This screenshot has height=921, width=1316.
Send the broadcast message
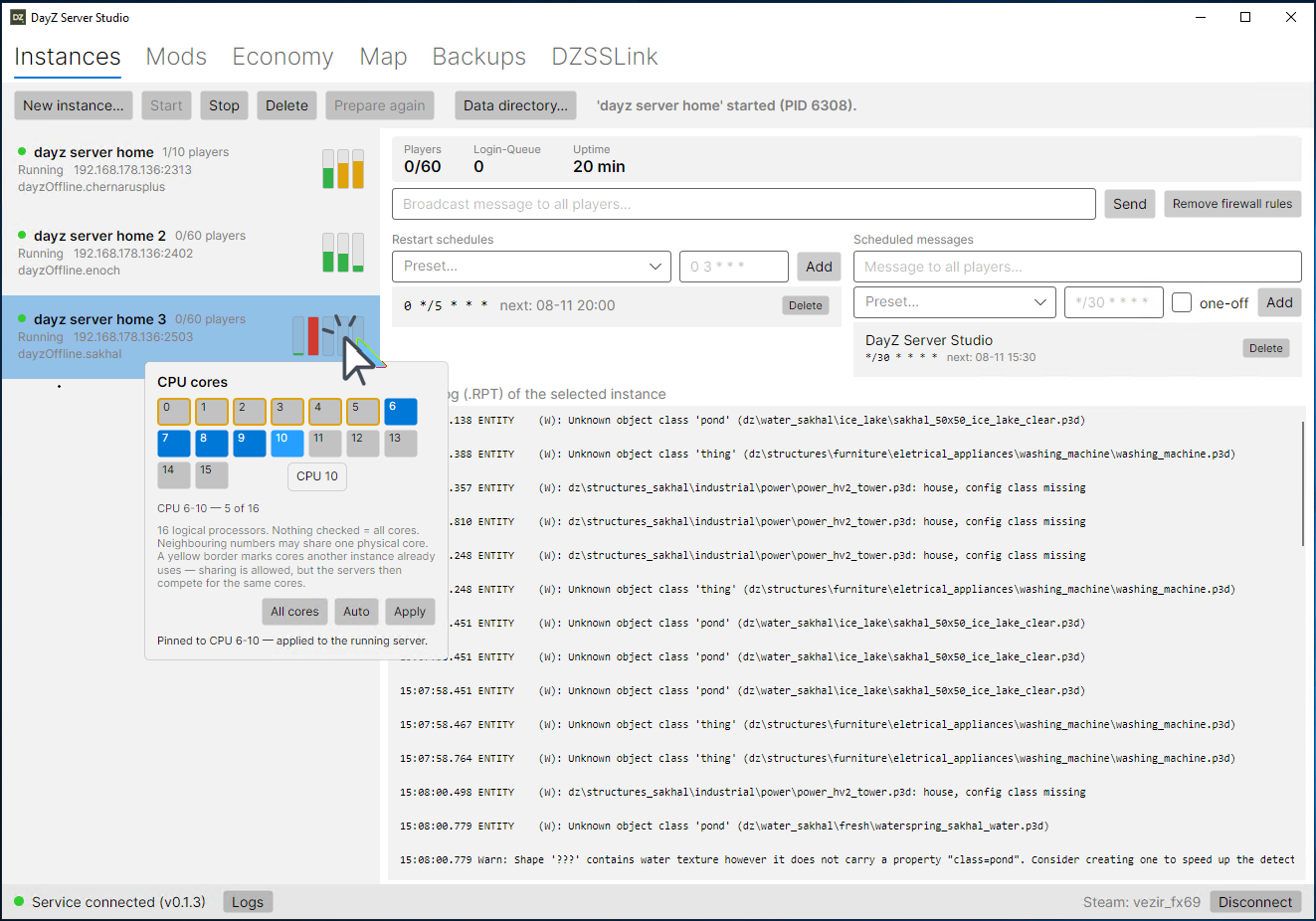(1130, 204)
